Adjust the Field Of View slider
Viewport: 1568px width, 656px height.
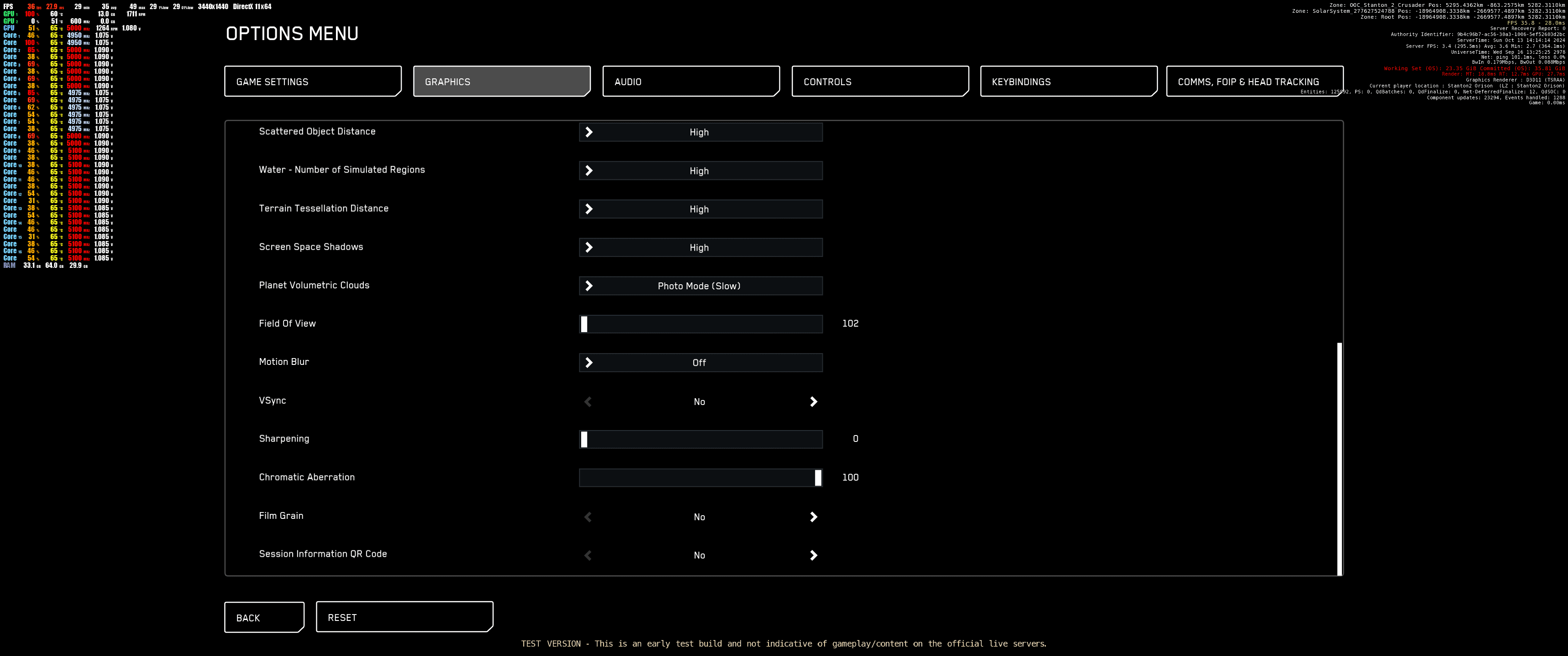[701, 324]
